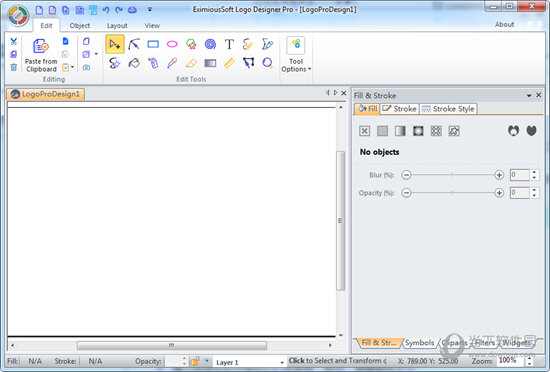The image size is (550, 372).
Task: Click the Blur slider track
Action: click(452, 175)
